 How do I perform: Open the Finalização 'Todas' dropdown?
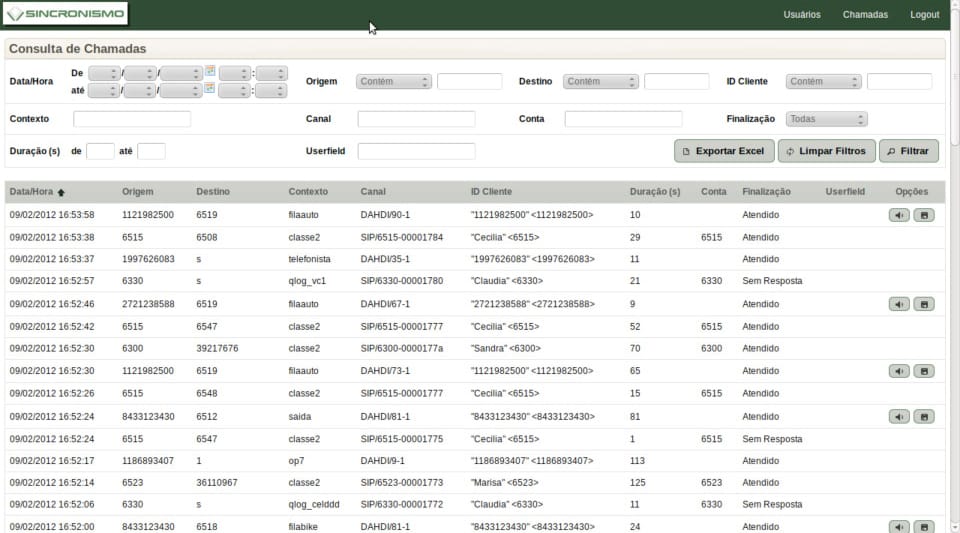[827, 119]
